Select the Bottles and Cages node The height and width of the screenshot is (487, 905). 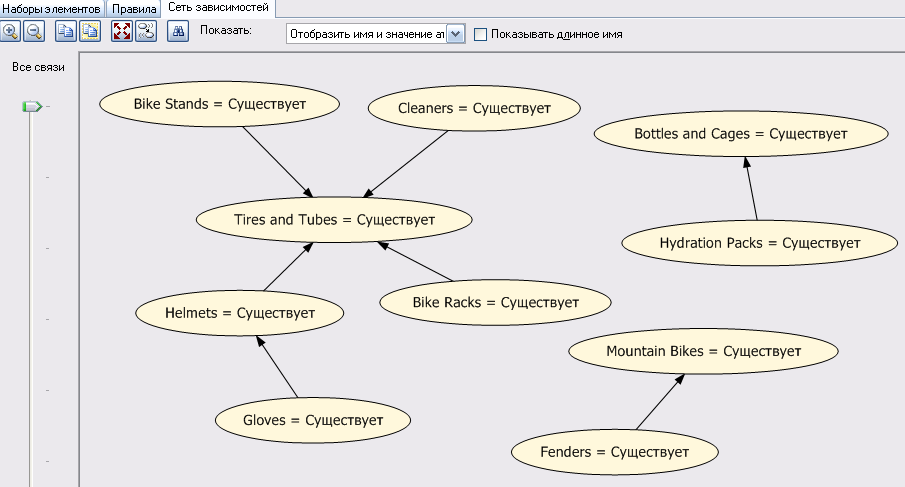[x=741, y=134]
